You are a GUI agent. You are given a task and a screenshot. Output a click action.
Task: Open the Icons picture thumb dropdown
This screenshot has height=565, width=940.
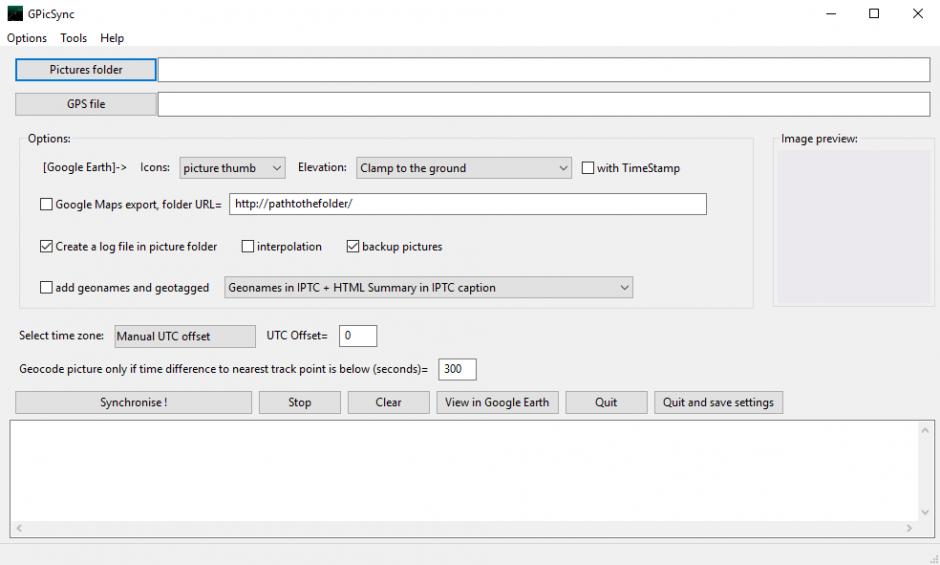pos(232,168)
